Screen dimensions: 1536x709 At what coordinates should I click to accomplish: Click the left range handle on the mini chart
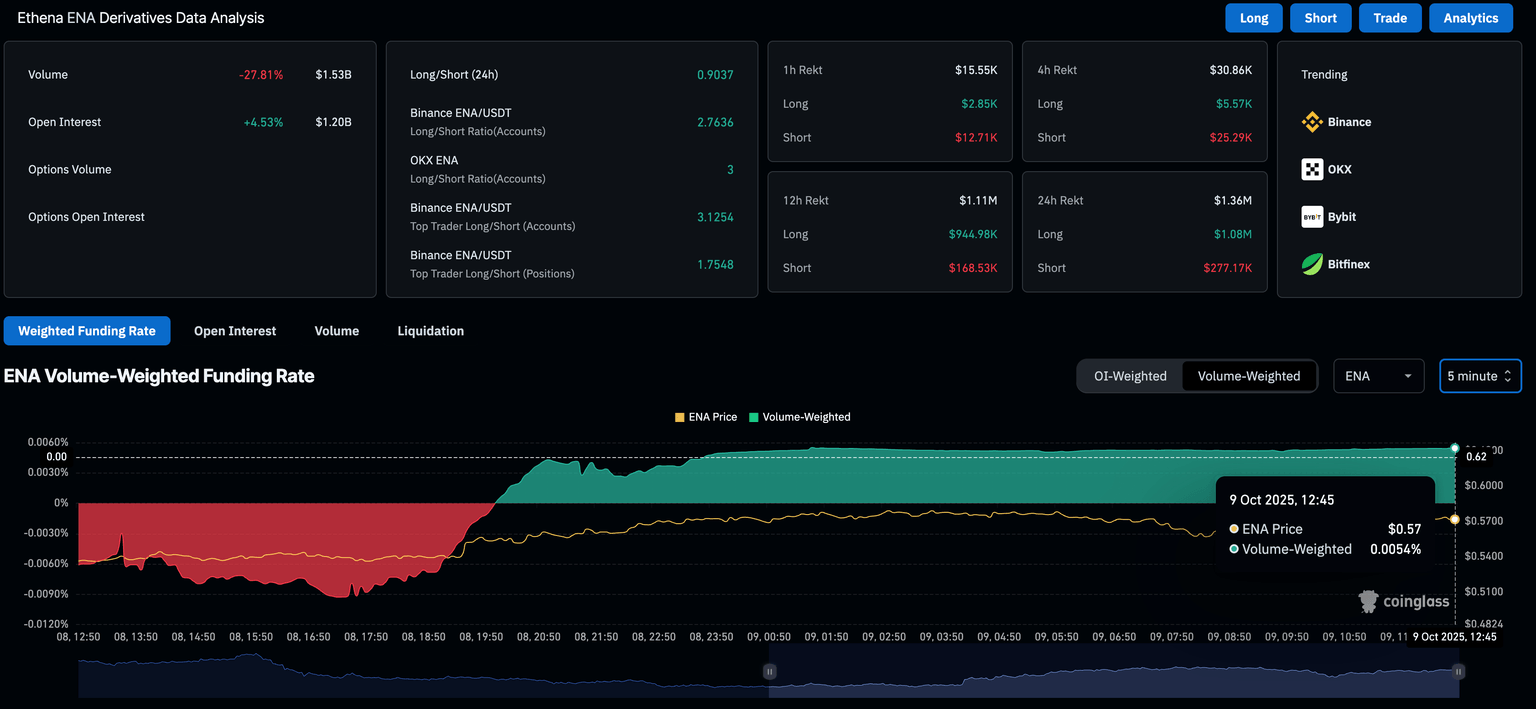(770, 672)
